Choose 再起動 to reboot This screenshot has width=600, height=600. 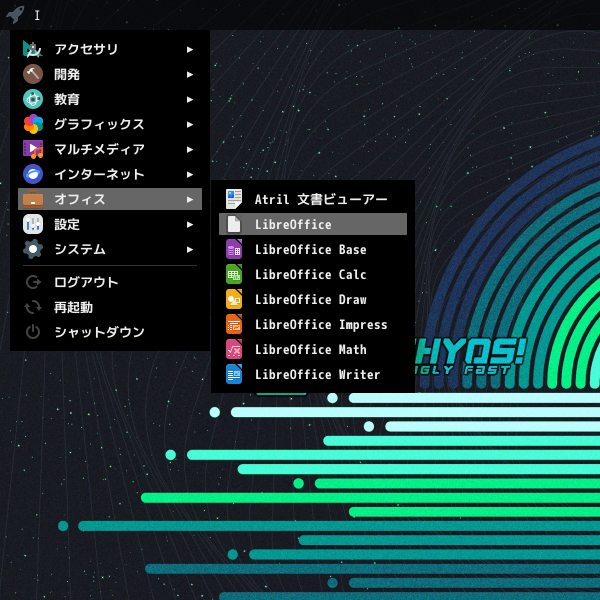coord(110,307)
